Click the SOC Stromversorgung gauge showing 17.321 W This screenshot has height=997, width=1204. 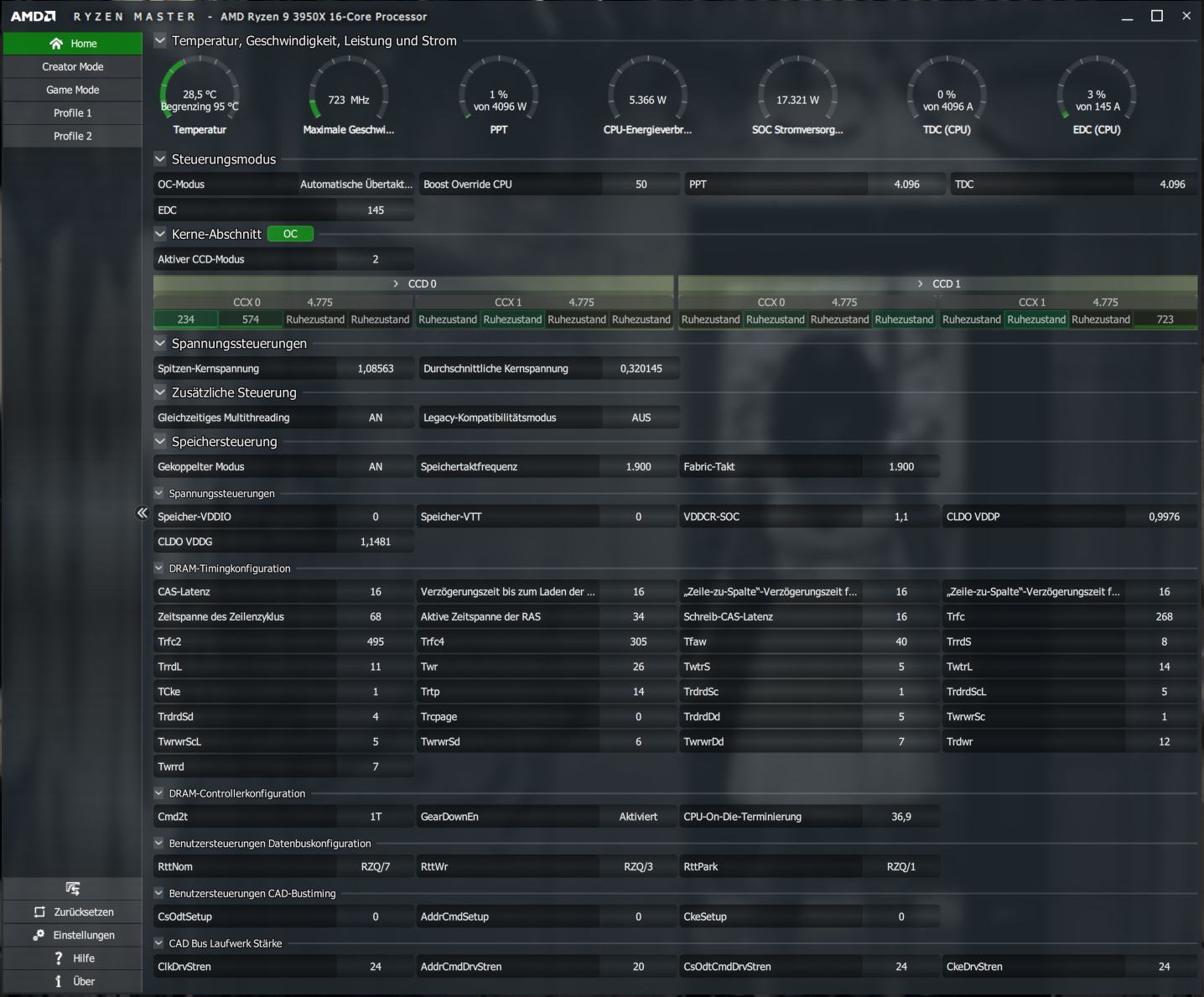point(797,96)
